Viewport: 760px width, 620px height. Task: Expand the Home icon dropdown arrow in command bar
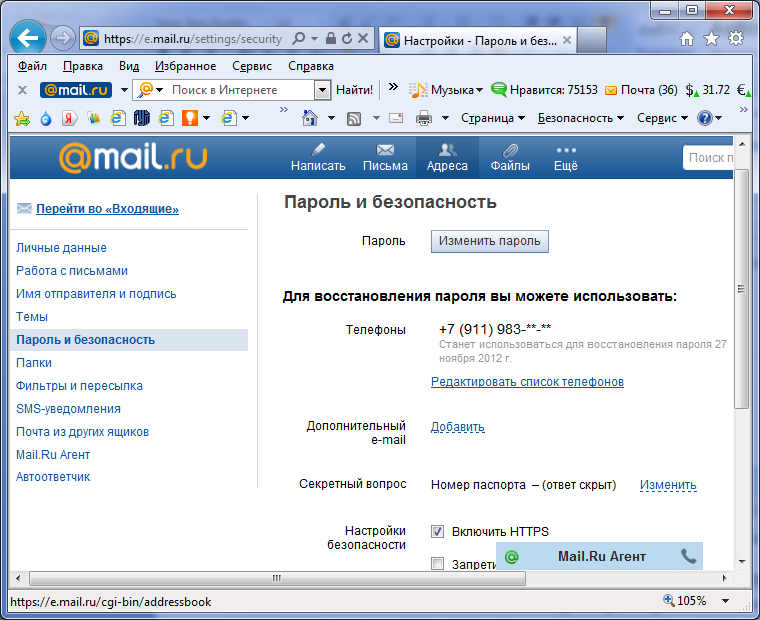pos(332,118)
